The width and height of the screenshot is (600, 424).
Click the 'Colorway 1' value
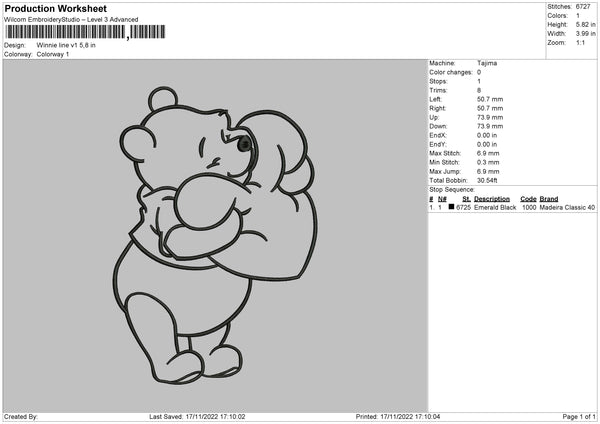point(53,54)
